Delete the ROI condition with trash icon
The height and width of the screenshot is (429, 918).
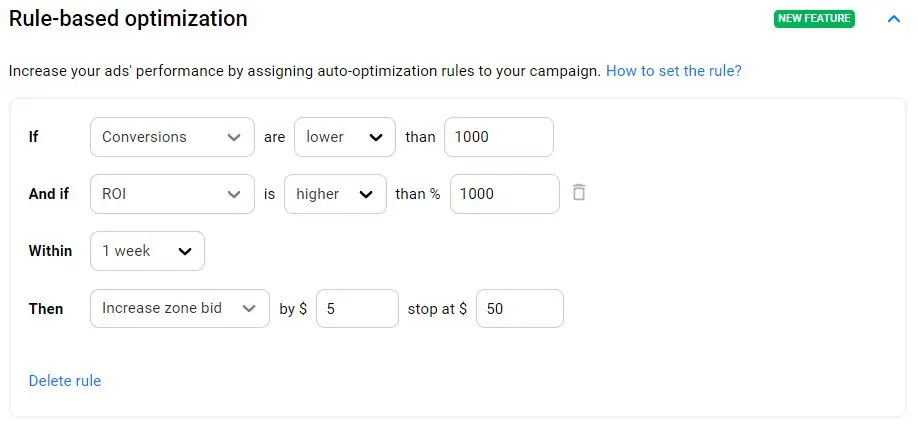(578, 193)
